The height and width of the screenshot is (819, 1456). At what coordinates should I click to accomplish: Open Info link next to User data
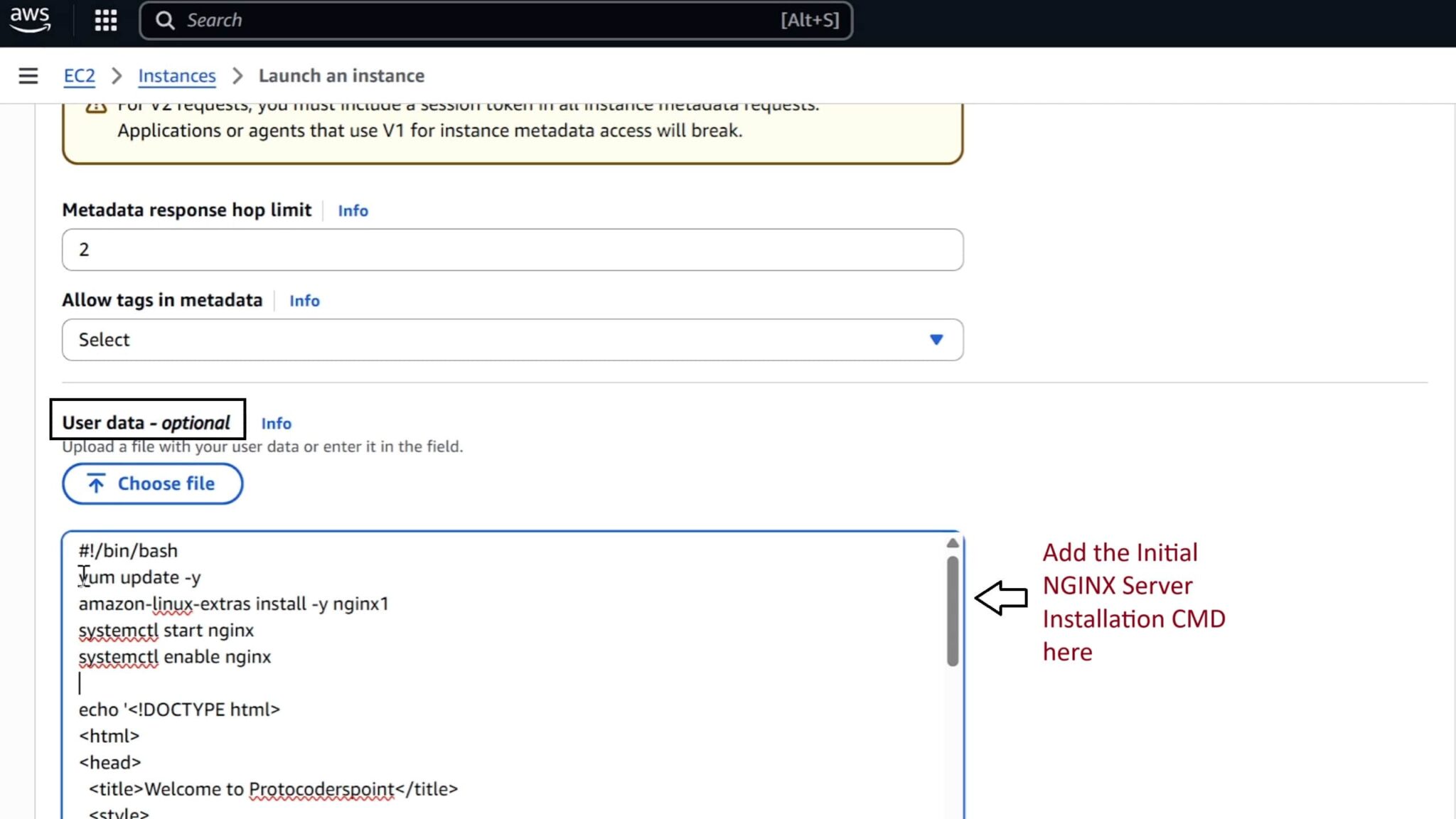276,423
